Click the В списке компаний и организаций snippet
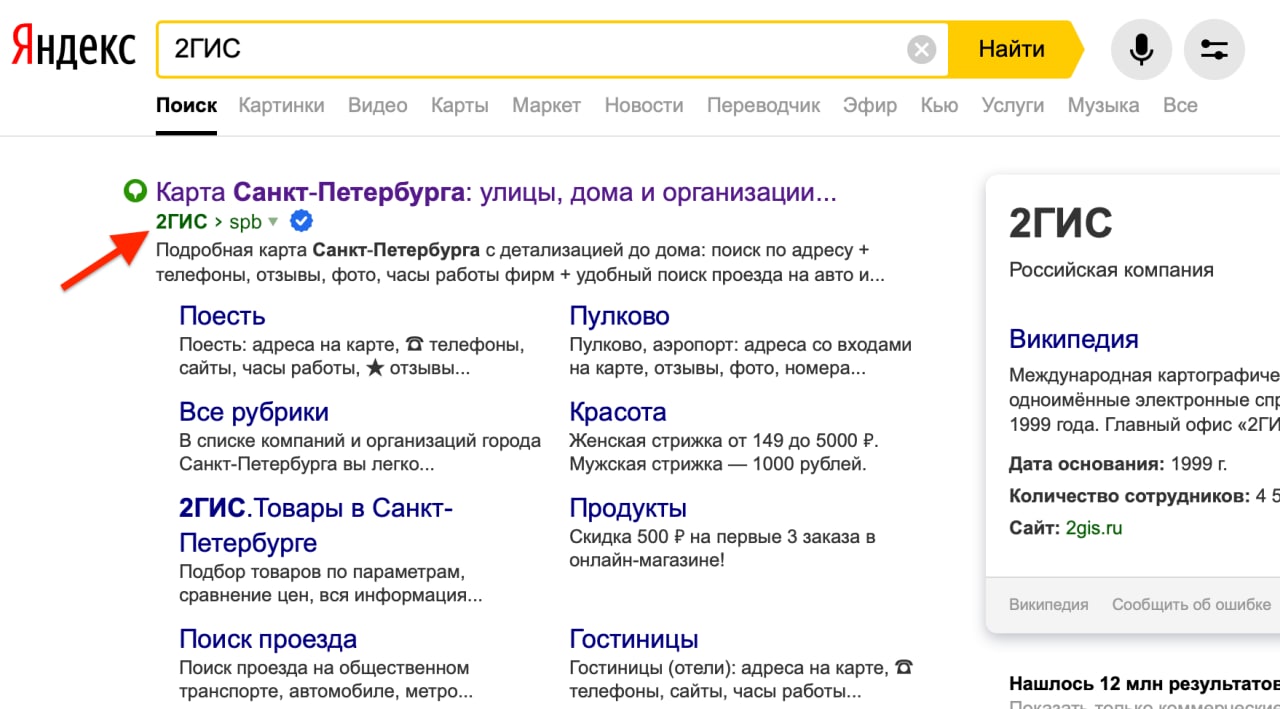 (x=360, y=453)
